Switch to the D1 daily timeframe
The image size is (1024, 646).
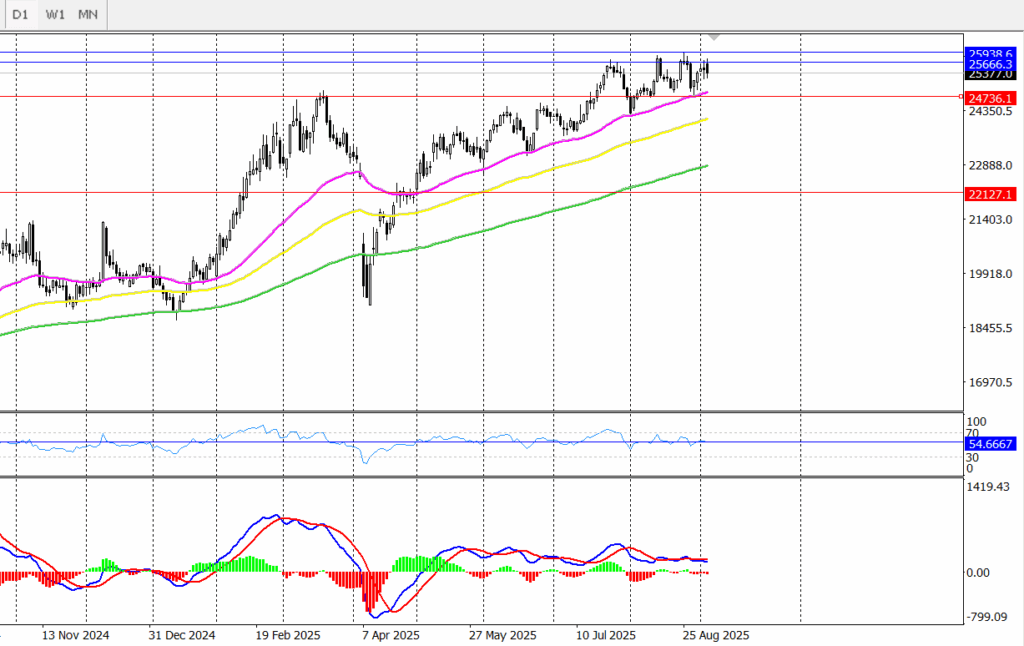(x=20, y=14)
